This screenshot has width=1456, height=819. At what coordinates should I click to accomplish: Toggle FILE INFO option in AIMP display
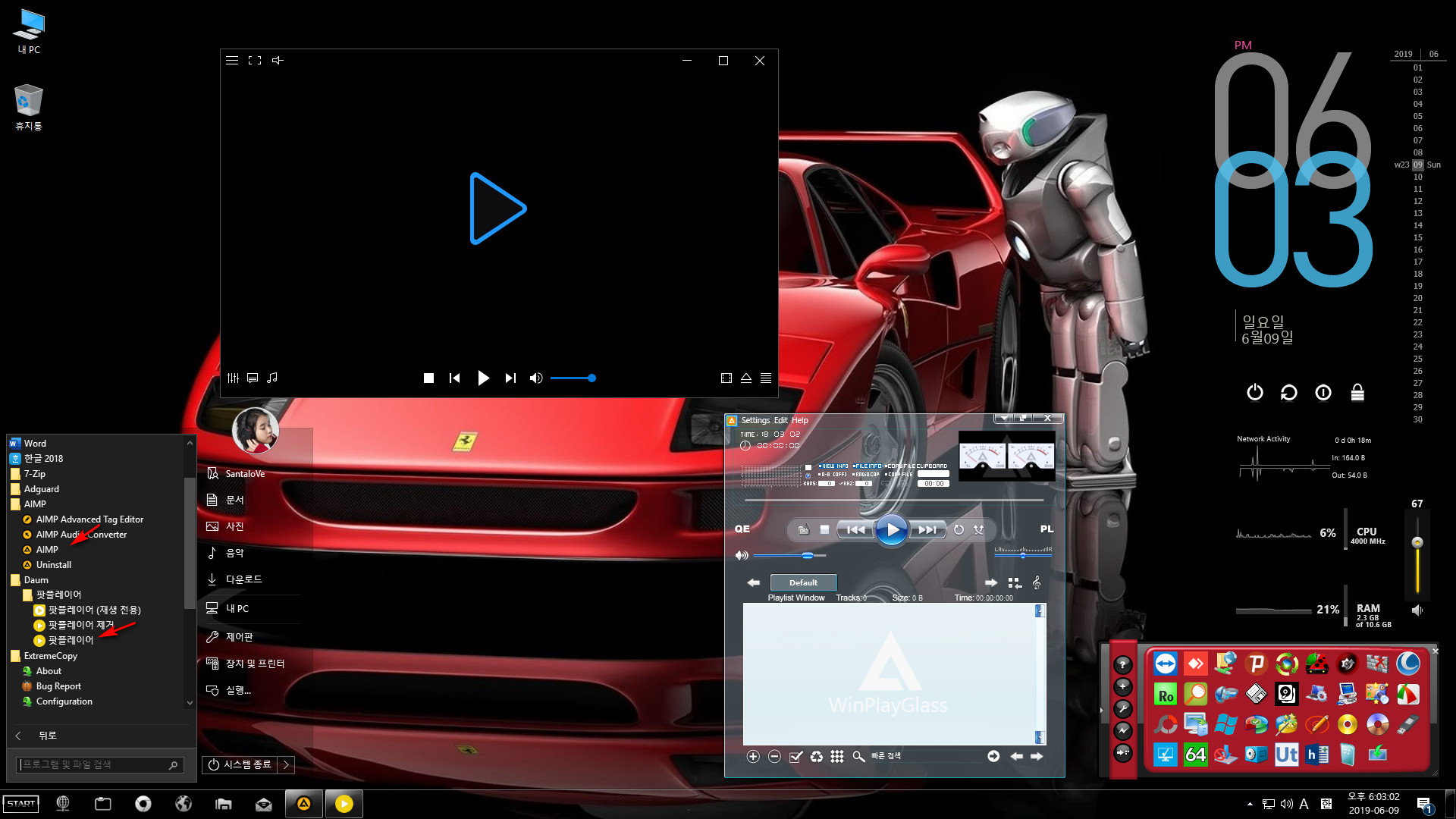(x=867, y=466)
